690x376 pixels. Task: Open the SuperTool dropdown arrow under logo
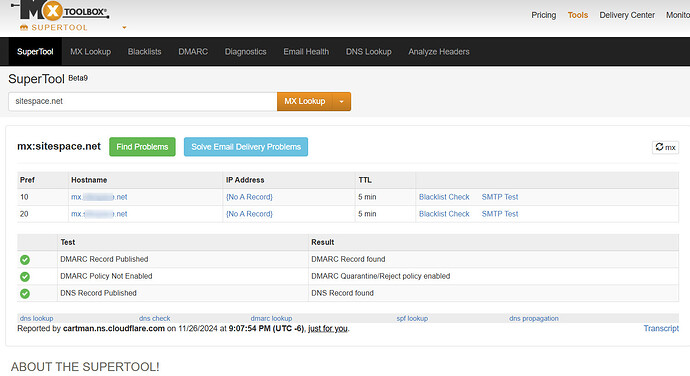(x=125, y=27)
